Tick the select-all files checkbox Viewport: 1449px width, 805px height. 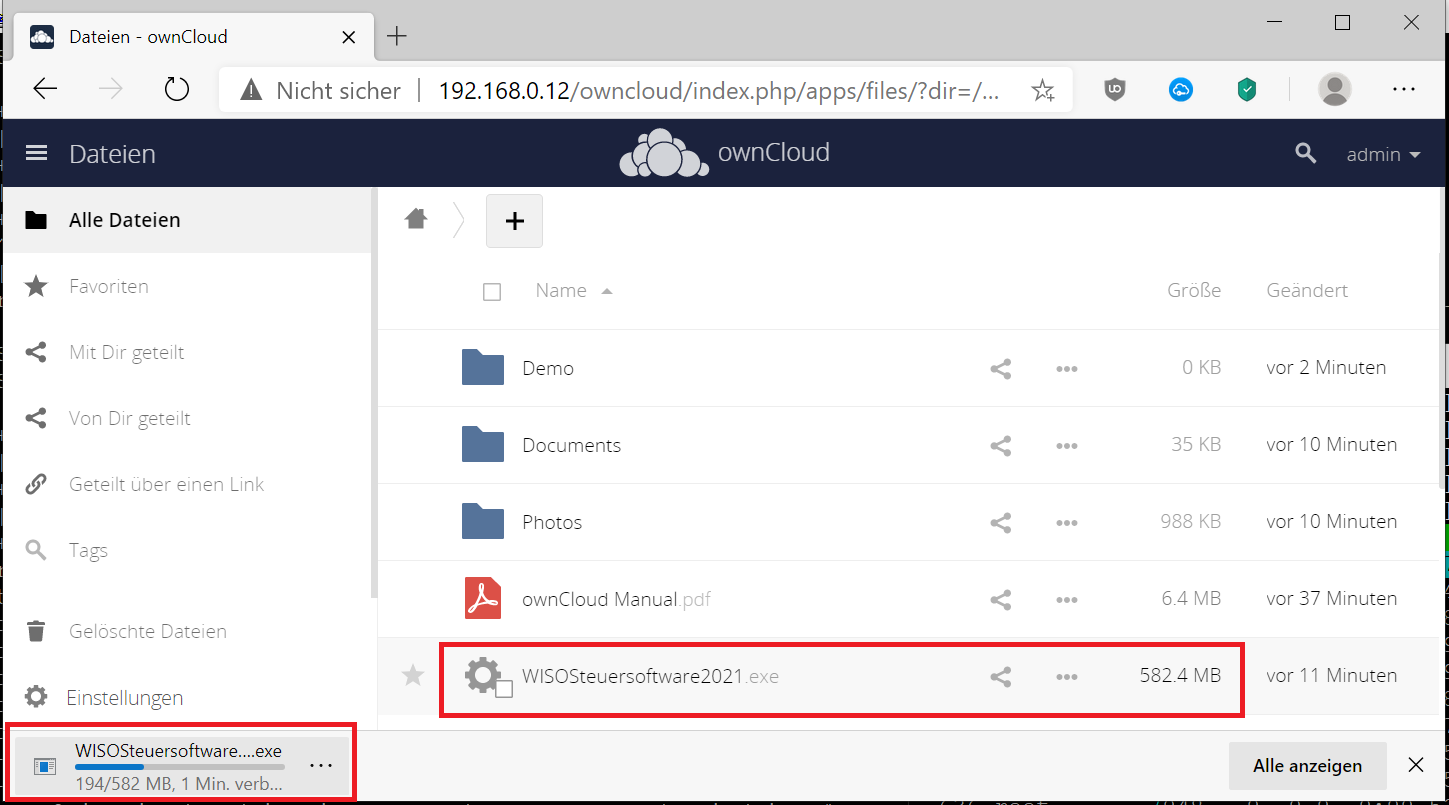492,291
